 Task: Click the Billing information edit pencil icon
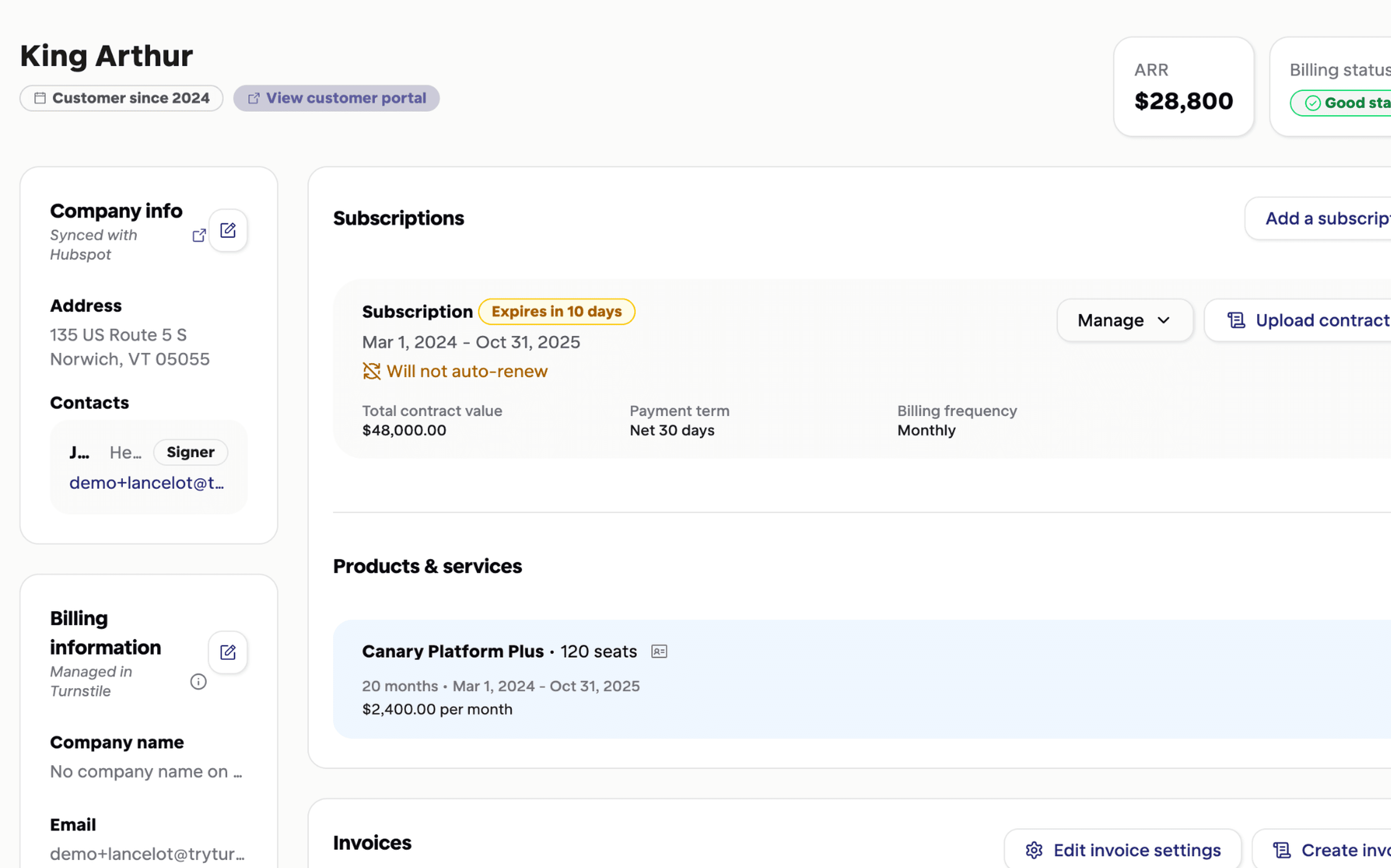tap(228, 652)
